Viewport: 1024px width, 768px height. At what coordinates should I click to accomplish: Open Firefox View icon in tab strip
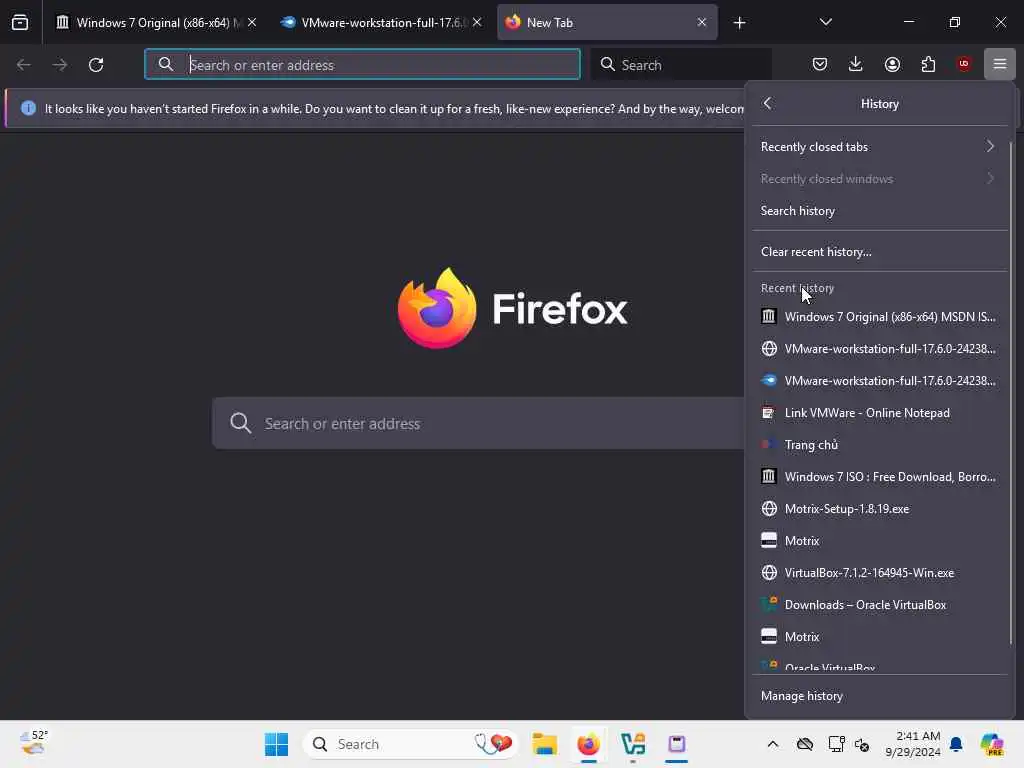pos(20,22)
